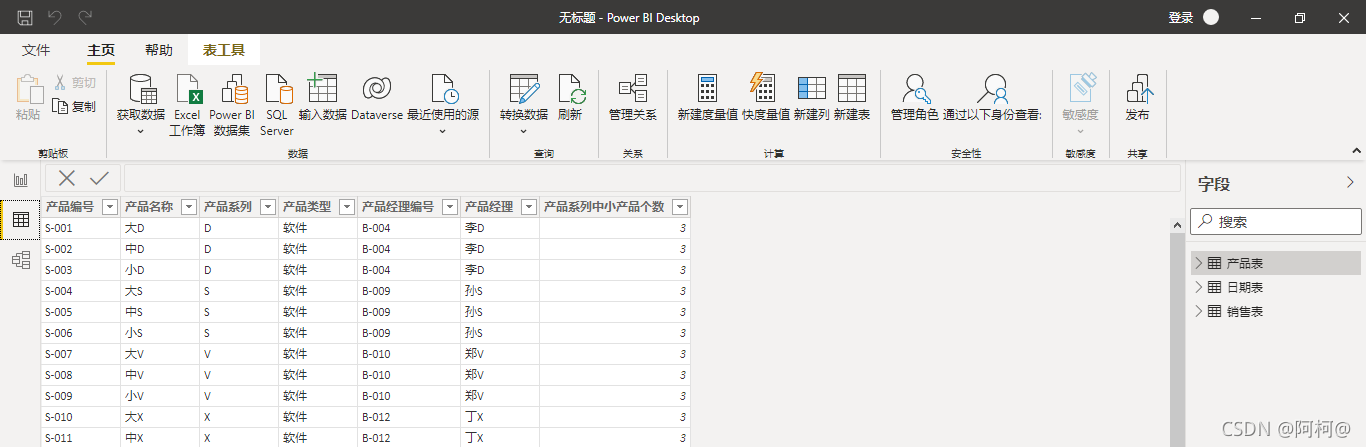Select cell S-007 in the table

pyautogui.click(x=81, y=354)
